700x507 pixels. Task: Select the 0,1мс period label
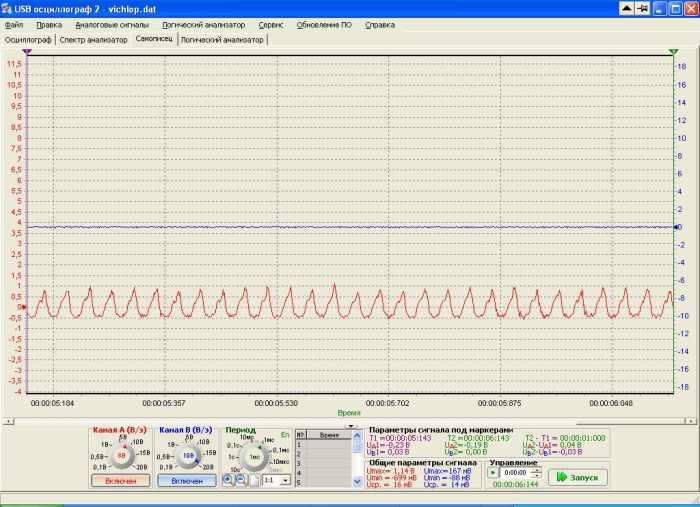click(281, 450)
